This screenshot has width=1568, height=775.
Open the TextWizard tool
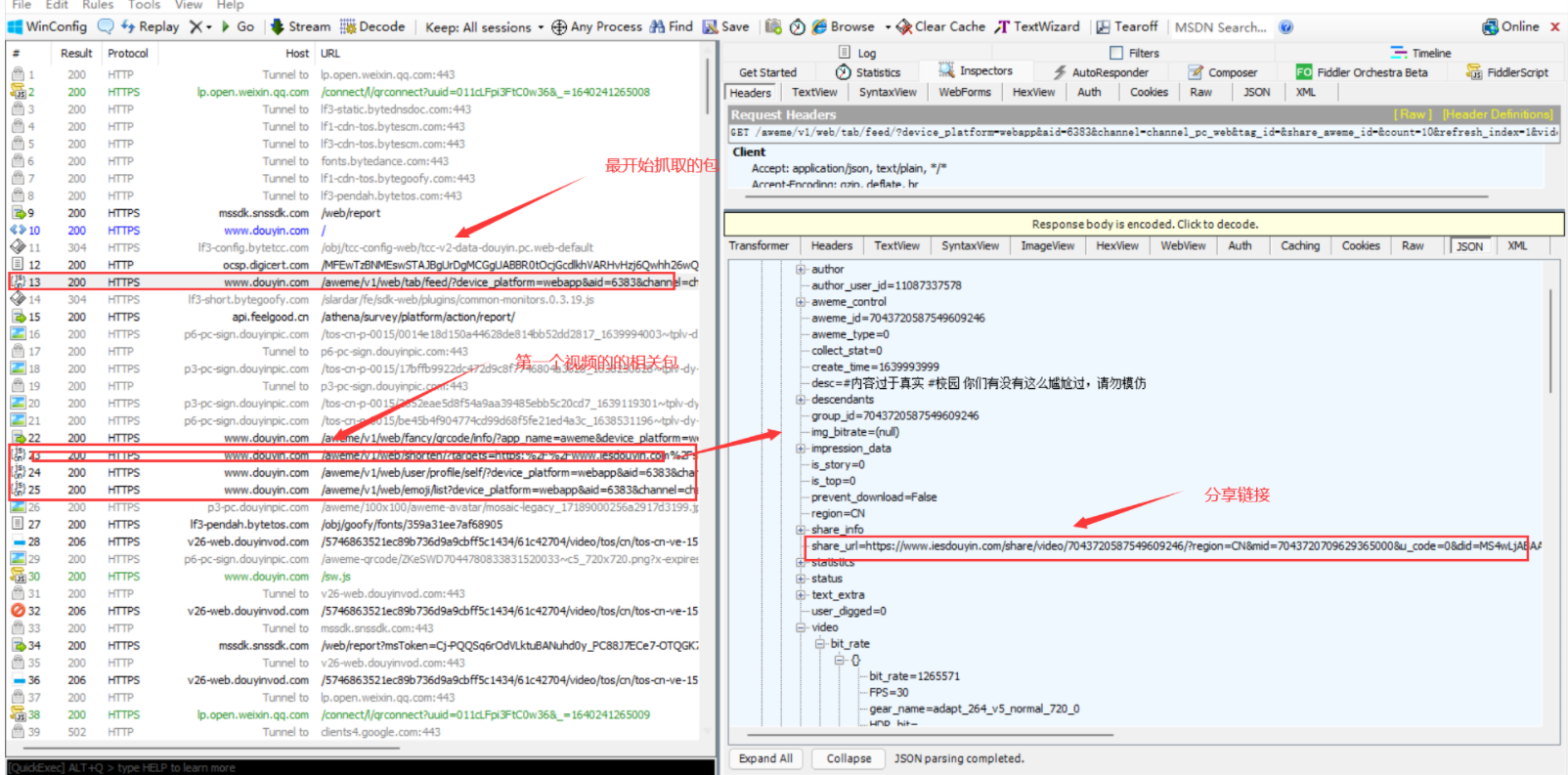pyautogui.click(x=1037, y=26)
